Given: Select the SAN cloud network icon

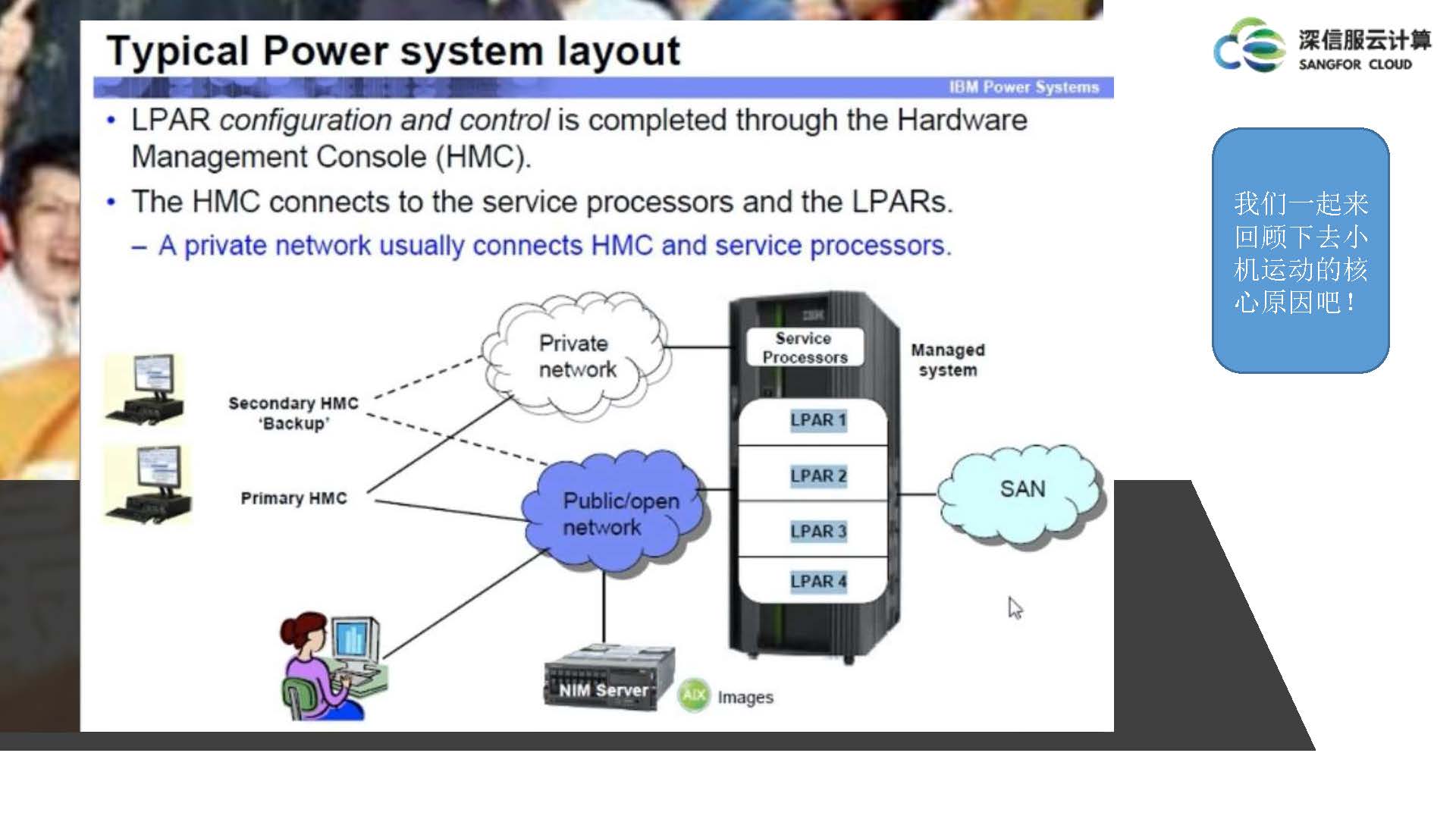Looking at the screenshot, I should tap(1016, 489).
